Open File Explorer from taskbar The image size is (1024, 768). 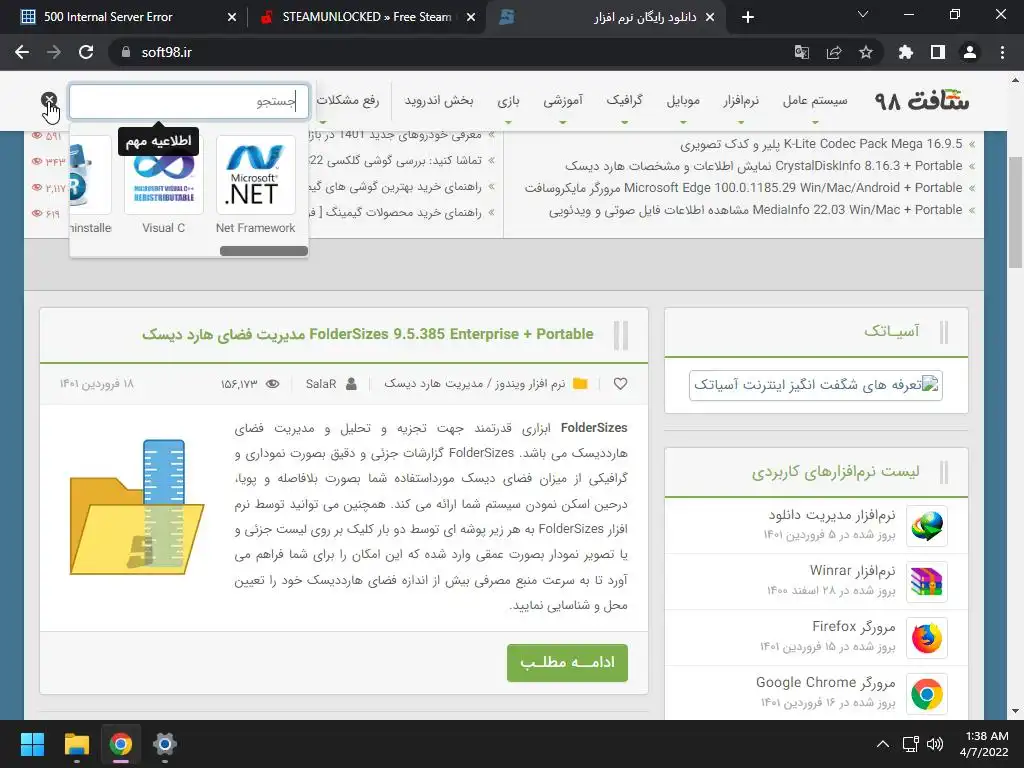click(x=76, y=744)
